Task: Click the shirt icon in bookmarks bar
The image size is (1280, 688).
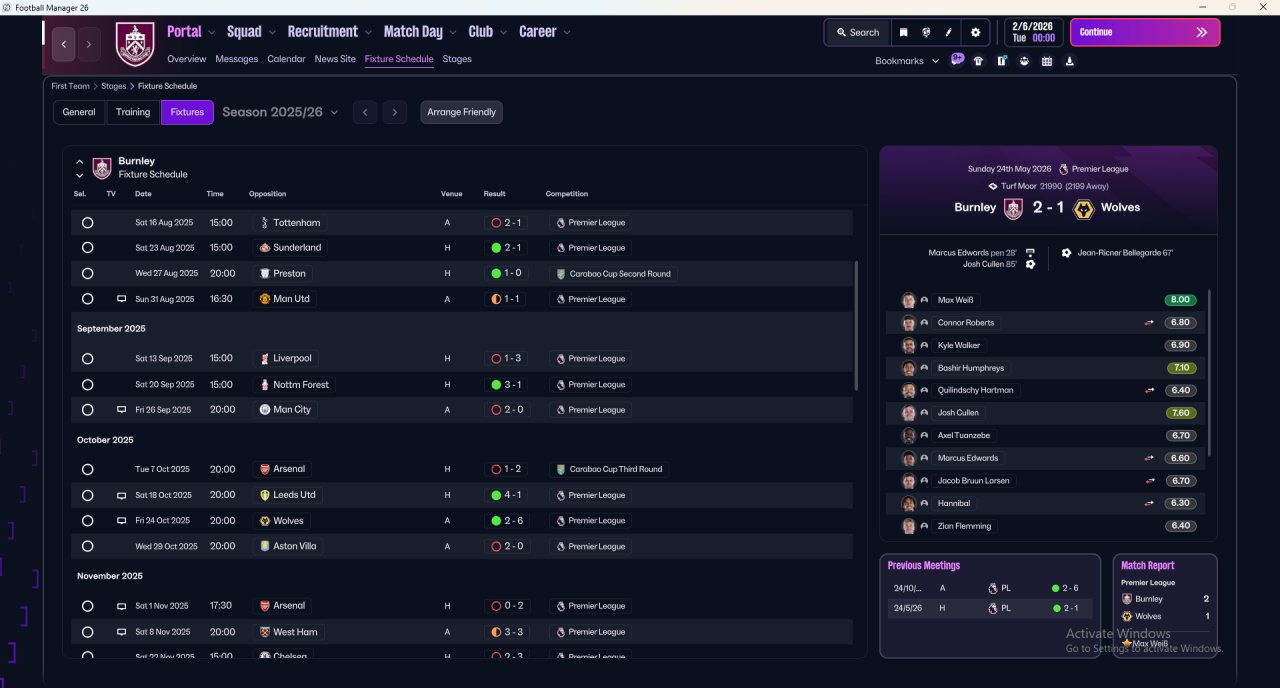Action: [978, 61]
